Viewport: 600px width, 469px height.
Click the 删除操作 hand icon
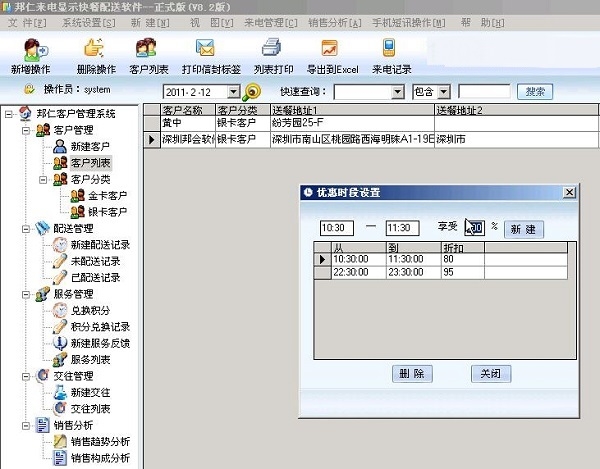(x=94, y=48)
